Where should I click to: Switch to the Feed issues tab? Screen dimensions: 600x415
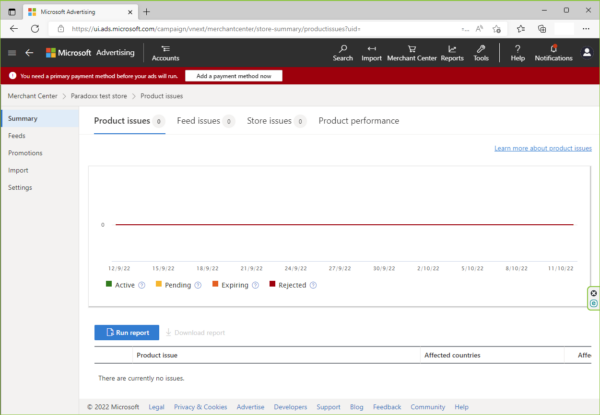pyautogui.click(x=199, y=121)
